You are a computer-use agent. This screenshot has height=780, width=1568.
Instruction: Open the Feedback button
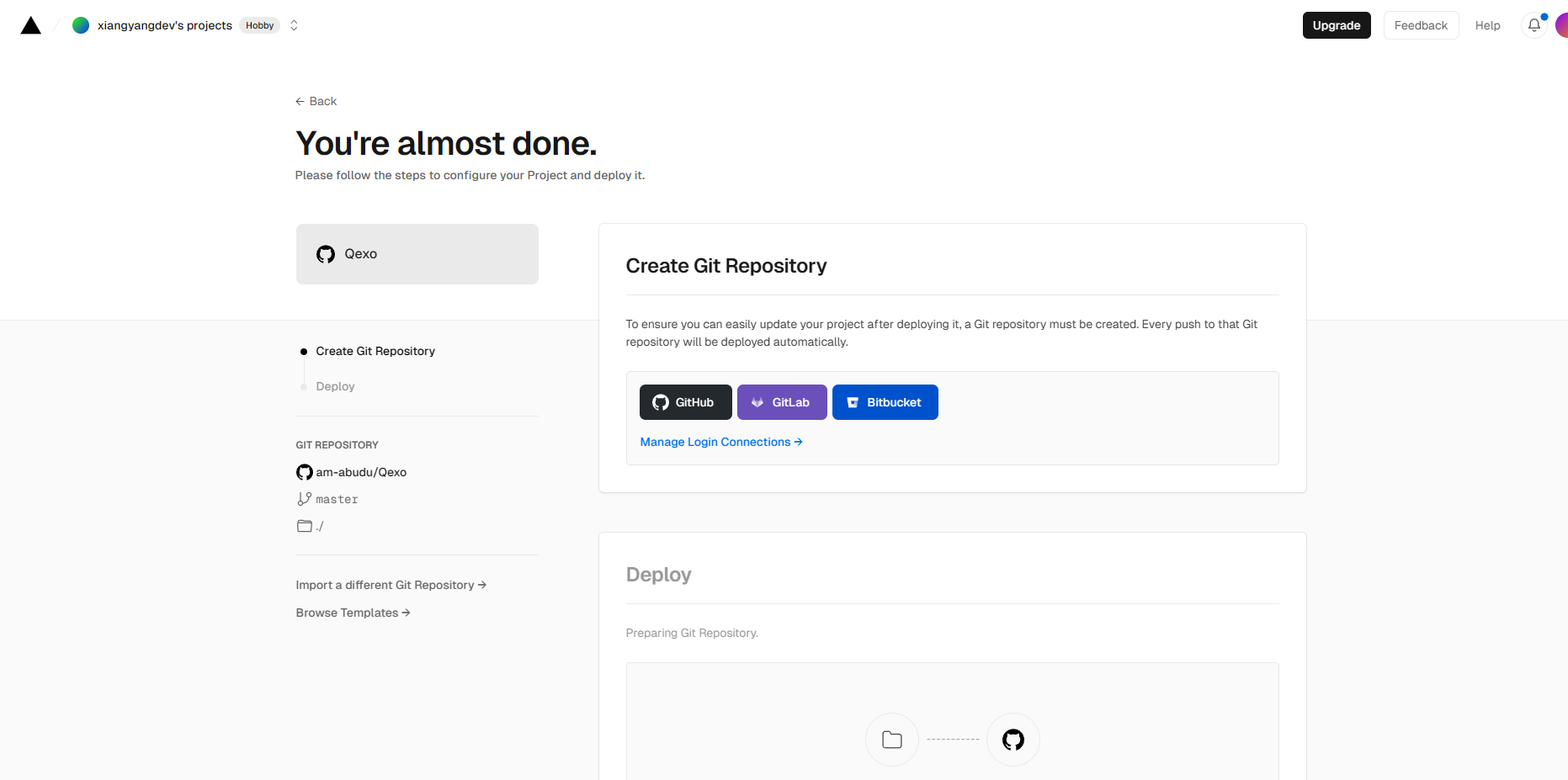point(1421,25)
